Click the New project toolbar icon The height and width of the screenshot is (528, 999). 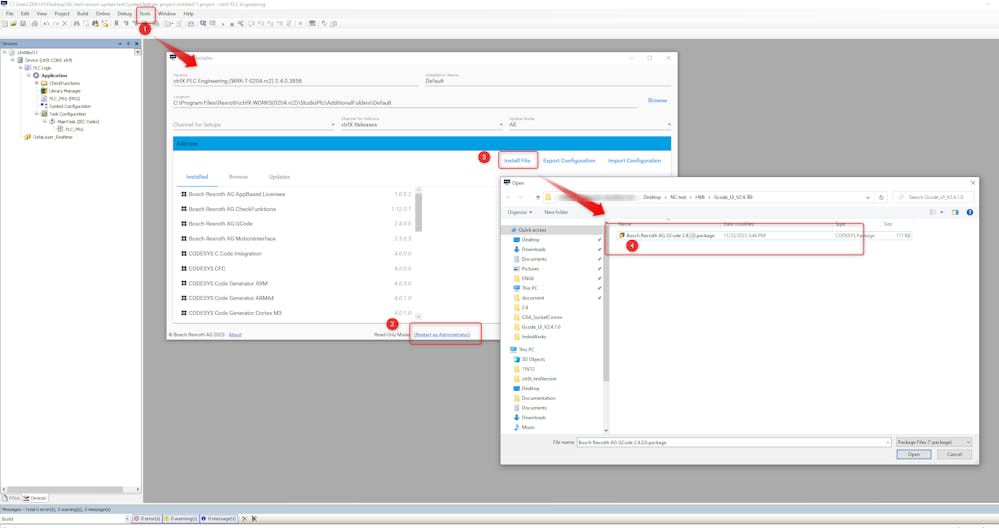click(x=5, y=24)
